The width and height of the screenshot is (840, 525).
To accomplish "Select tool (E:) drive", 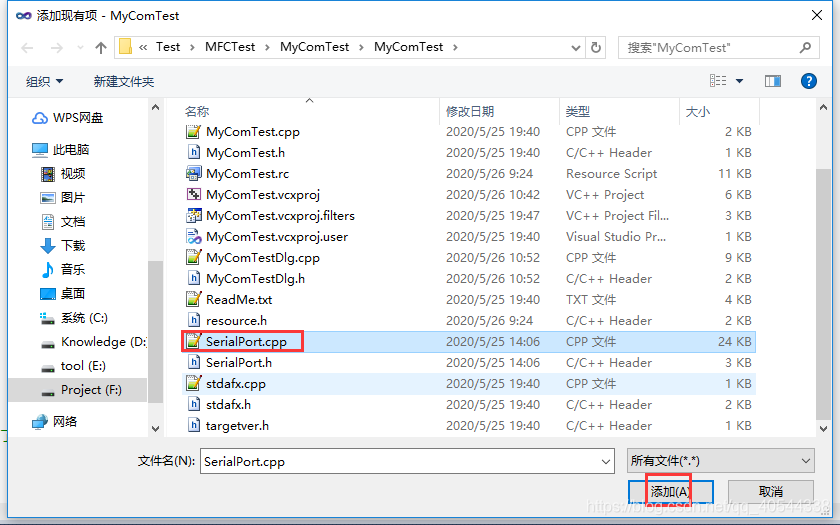I will pyautogui.click(x=83, y=366).
